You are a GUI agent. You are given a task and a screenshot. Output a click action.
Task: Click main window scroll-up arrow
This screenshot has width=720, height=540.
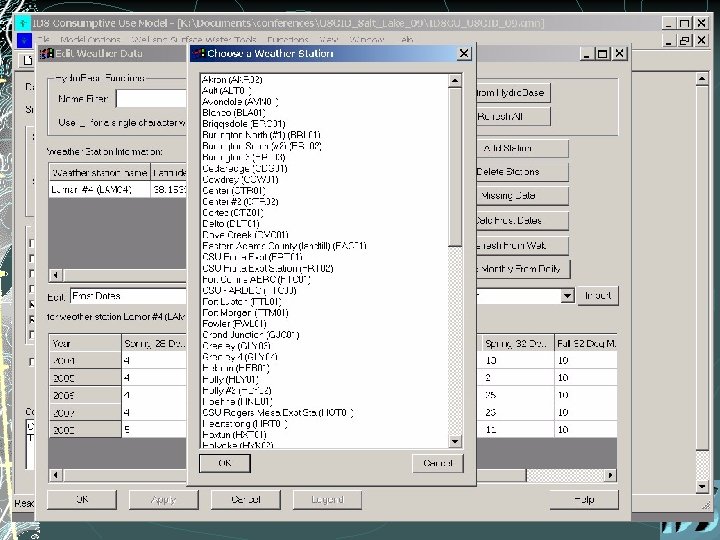pyautogui.click(x=702, y=79)
